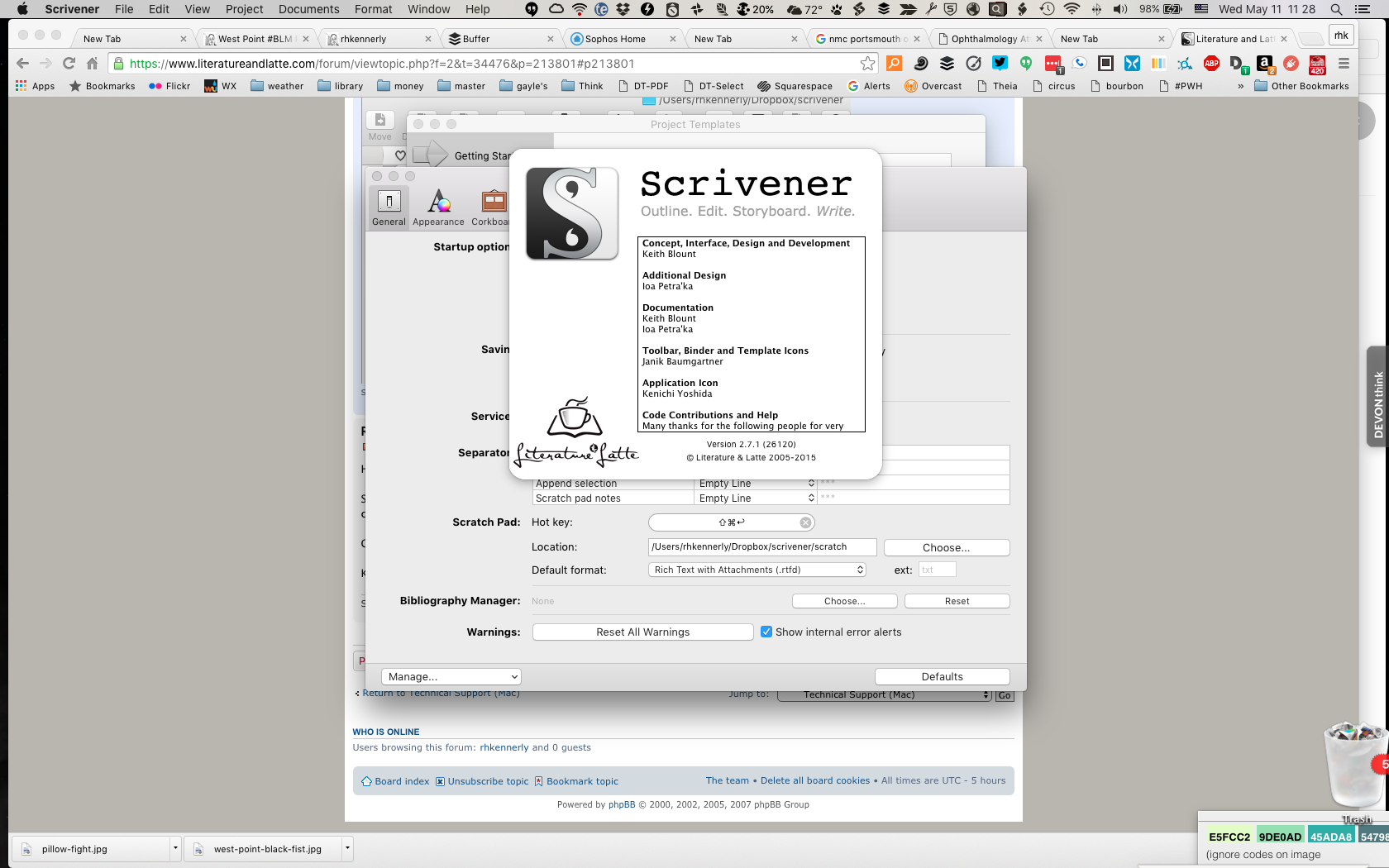The image size is (1389, 868).
Task: Open the Dropbox menu bar icon
Action: pyautogui.click(x=623, y=9)
